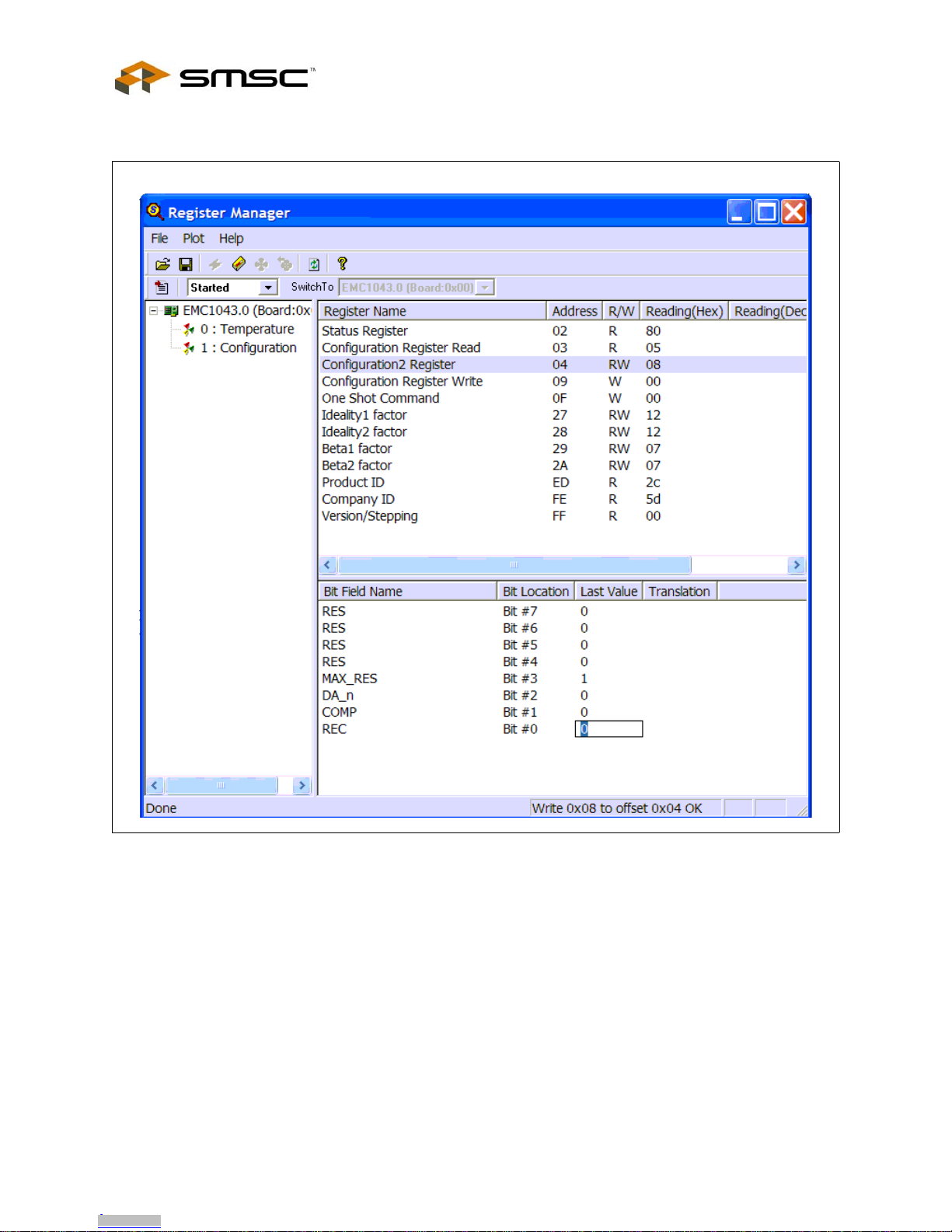Click the Reading(Dec column header
This screenshot has height=1232, width=952.
click(769, 311)
